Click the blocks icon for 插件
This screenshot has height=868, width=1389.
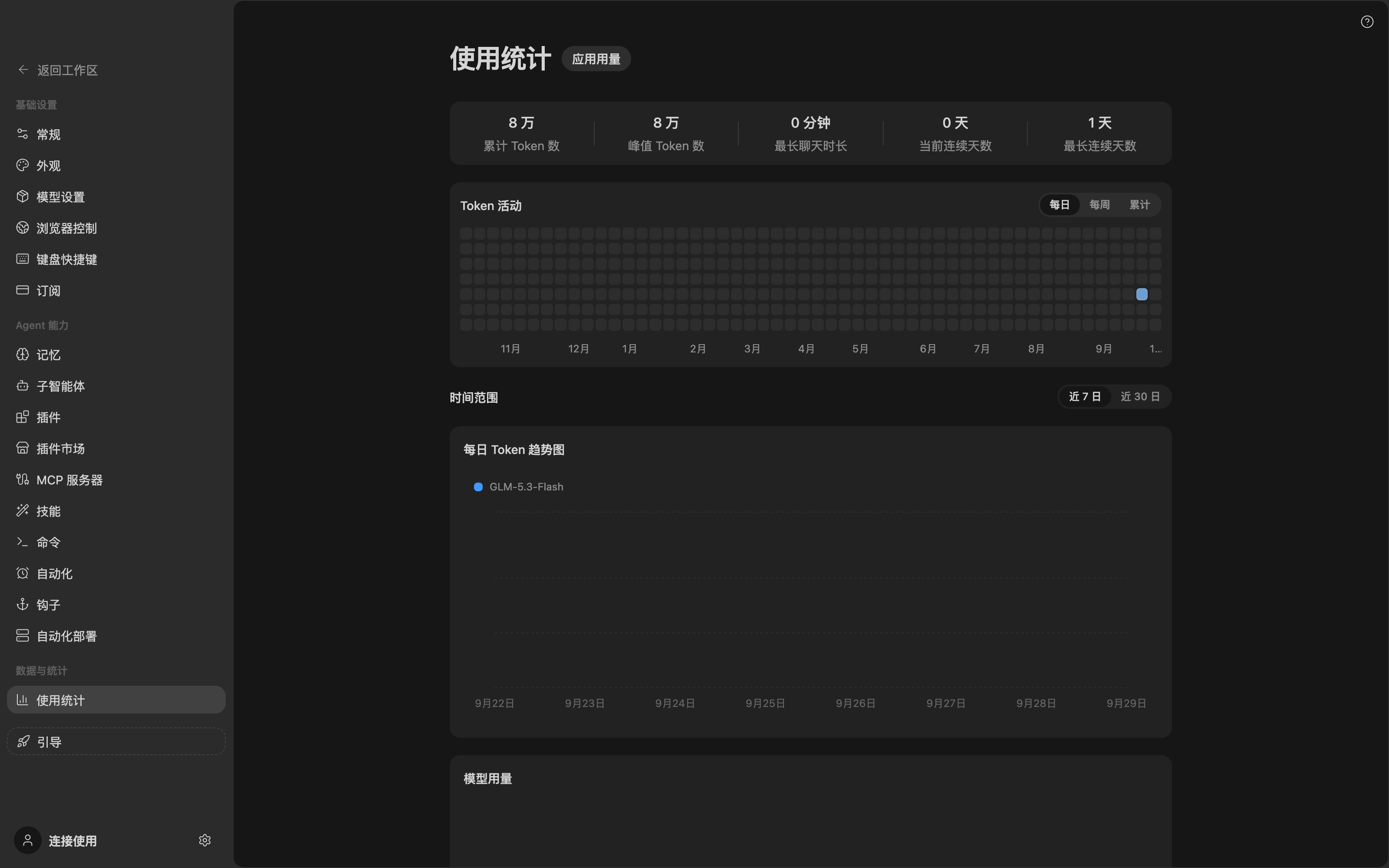(23, 417)
